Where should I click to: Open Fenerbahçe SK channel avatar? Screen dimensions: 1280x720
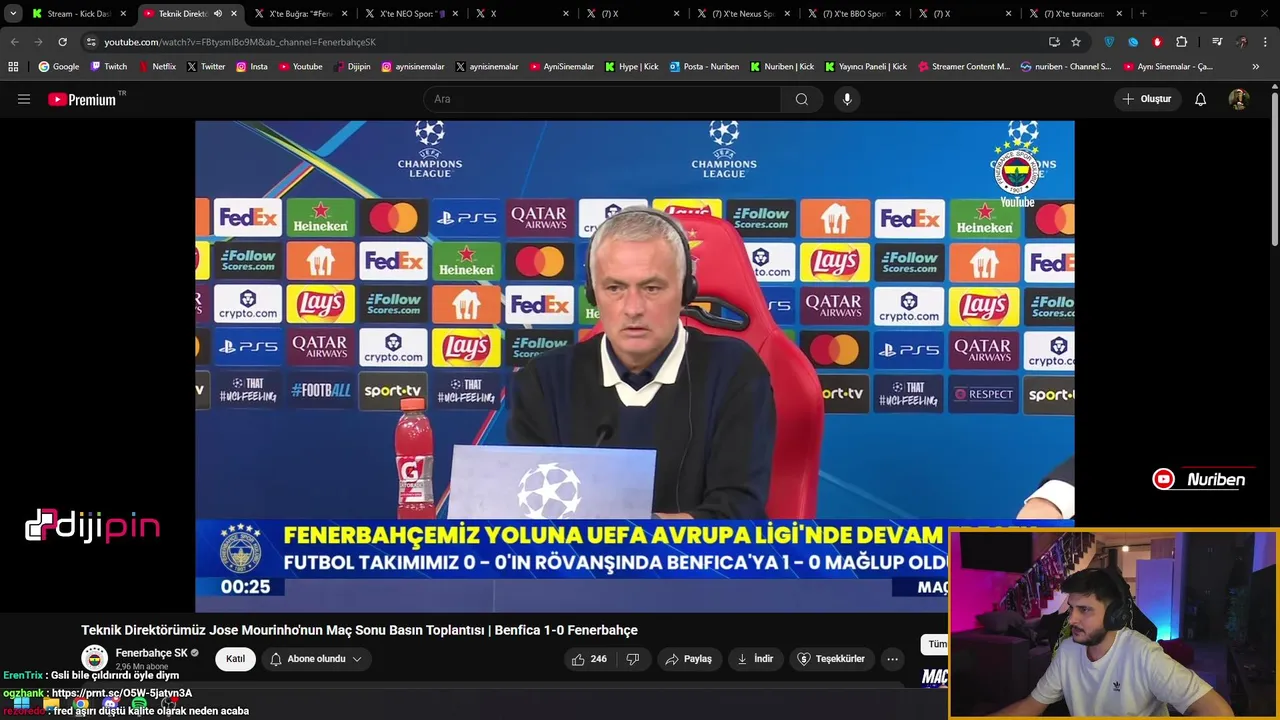pyautogui.click(x=95, y=659)
